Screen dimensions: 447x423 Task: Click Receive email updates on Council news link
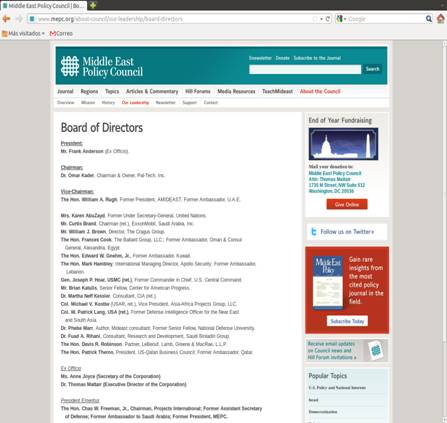coord(332,350)
